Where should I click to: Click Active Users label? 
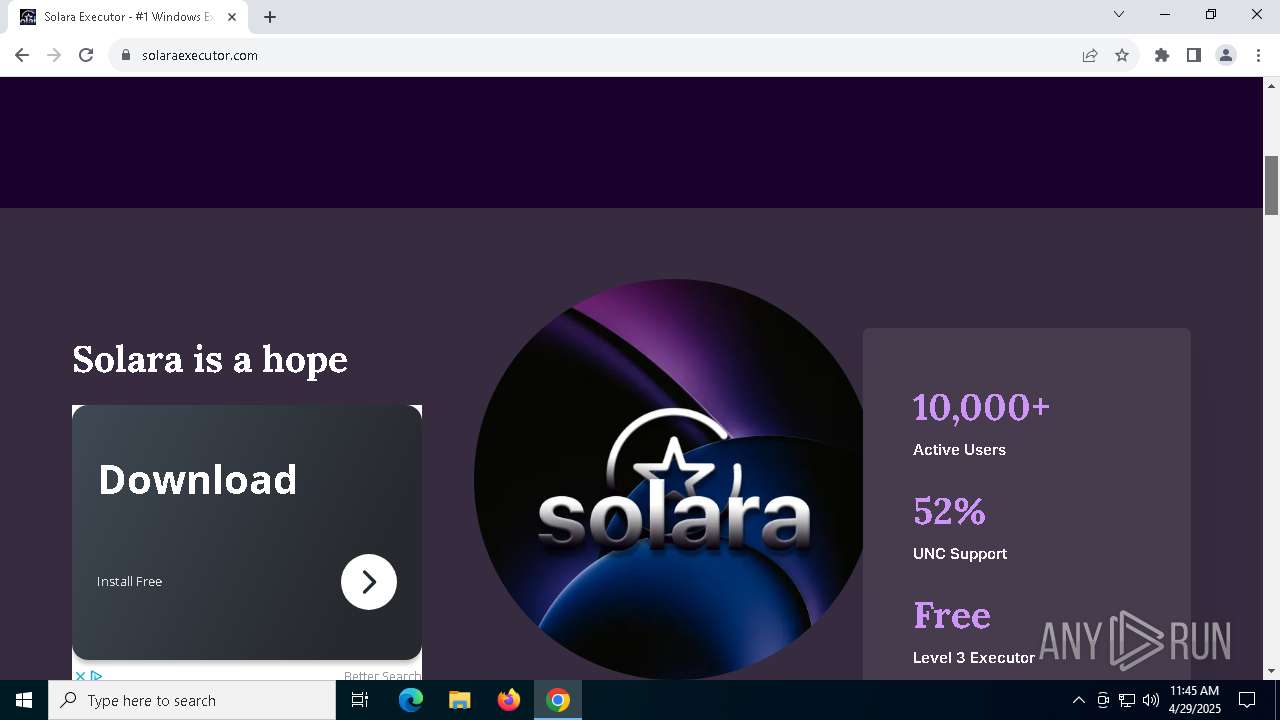click(959, 450)
